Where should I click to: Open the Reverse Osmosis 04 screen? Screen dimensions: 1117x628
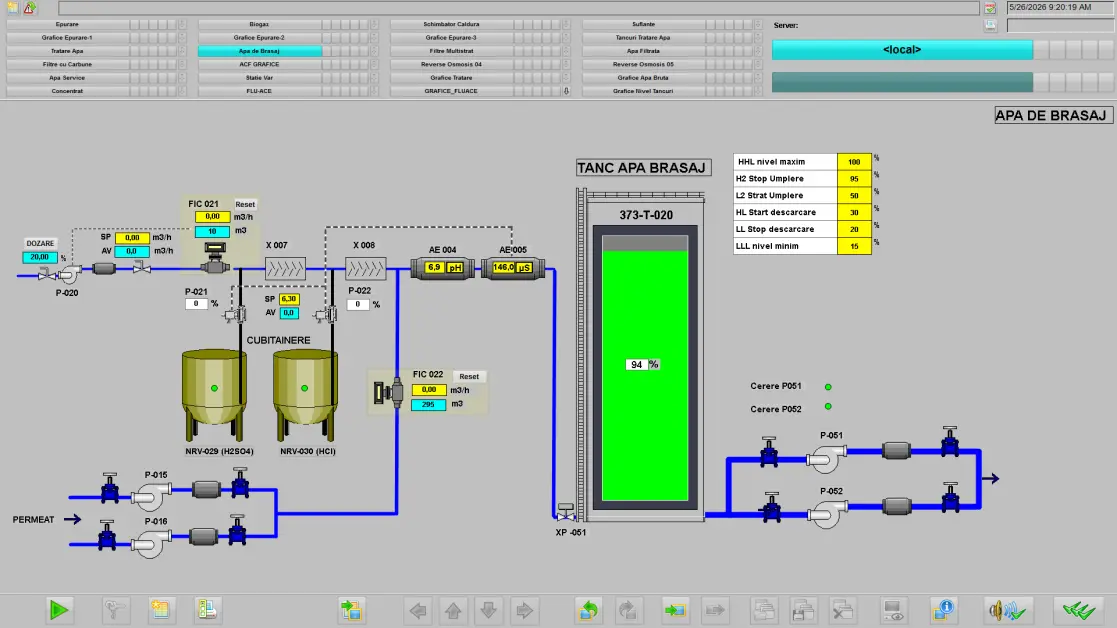point(451,64)
